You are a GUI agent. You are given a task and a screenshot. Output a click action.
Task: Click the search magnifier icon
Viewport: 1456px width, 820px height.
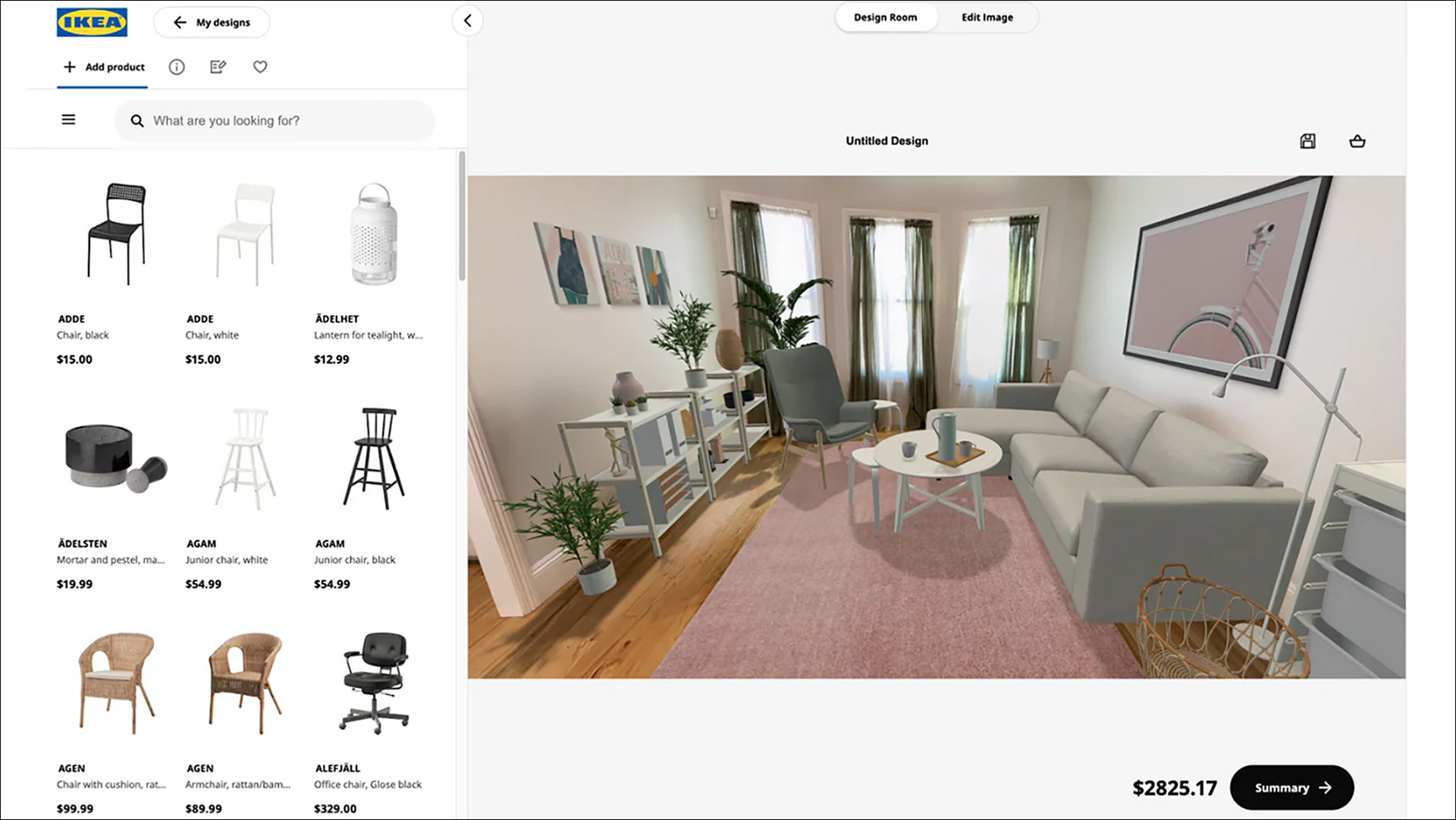coord(137,121)
